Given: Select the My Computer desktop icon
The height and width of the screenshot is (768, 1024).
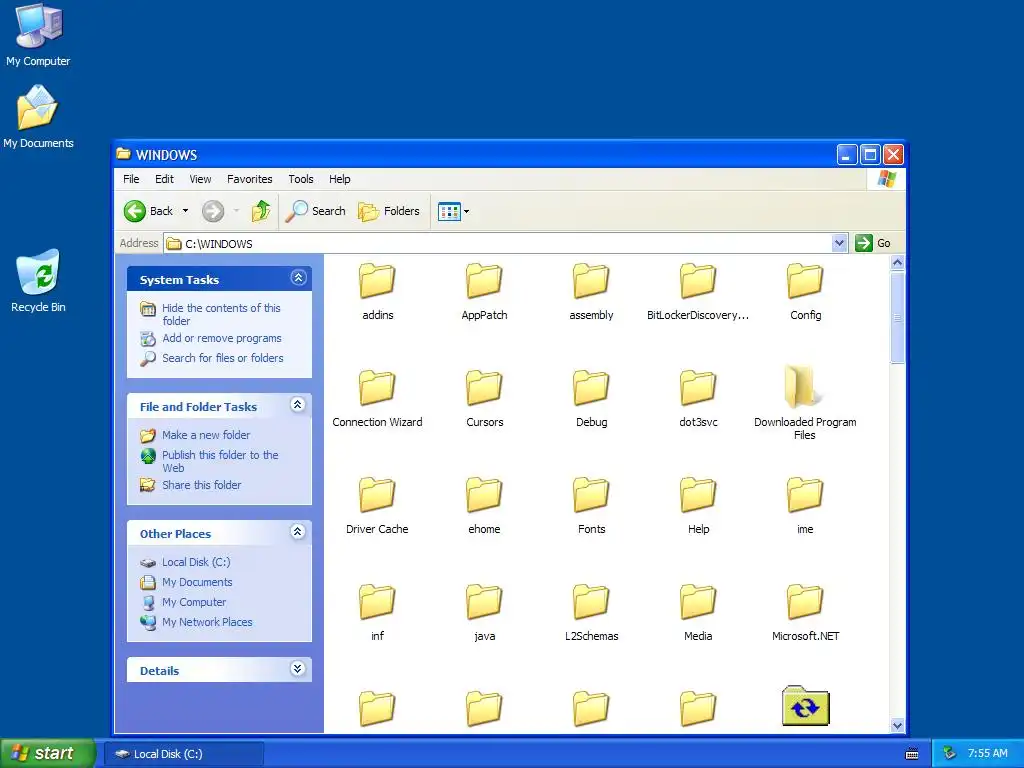Looking at the screenshot, I should pyautogui.click(x=38, y=35).
